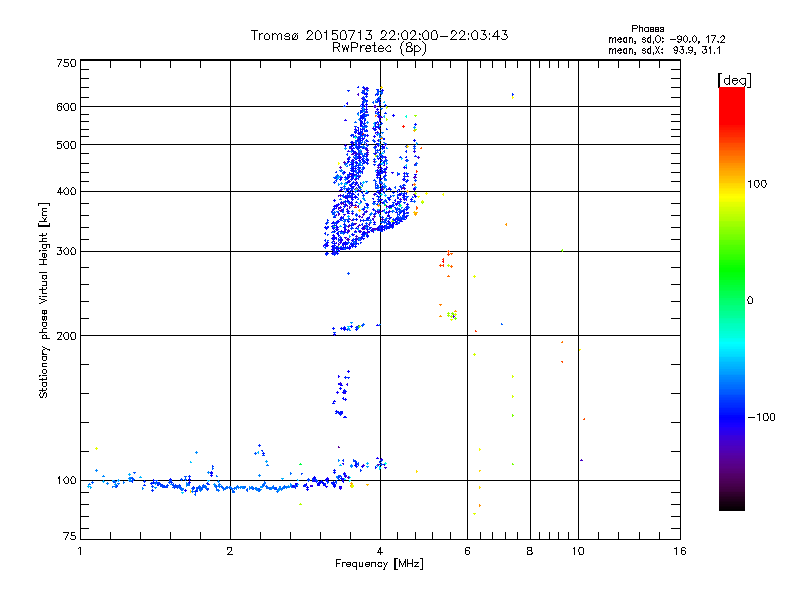
Task: Click the '6' x-axis tick label
Action: click(x=467, y=551)
